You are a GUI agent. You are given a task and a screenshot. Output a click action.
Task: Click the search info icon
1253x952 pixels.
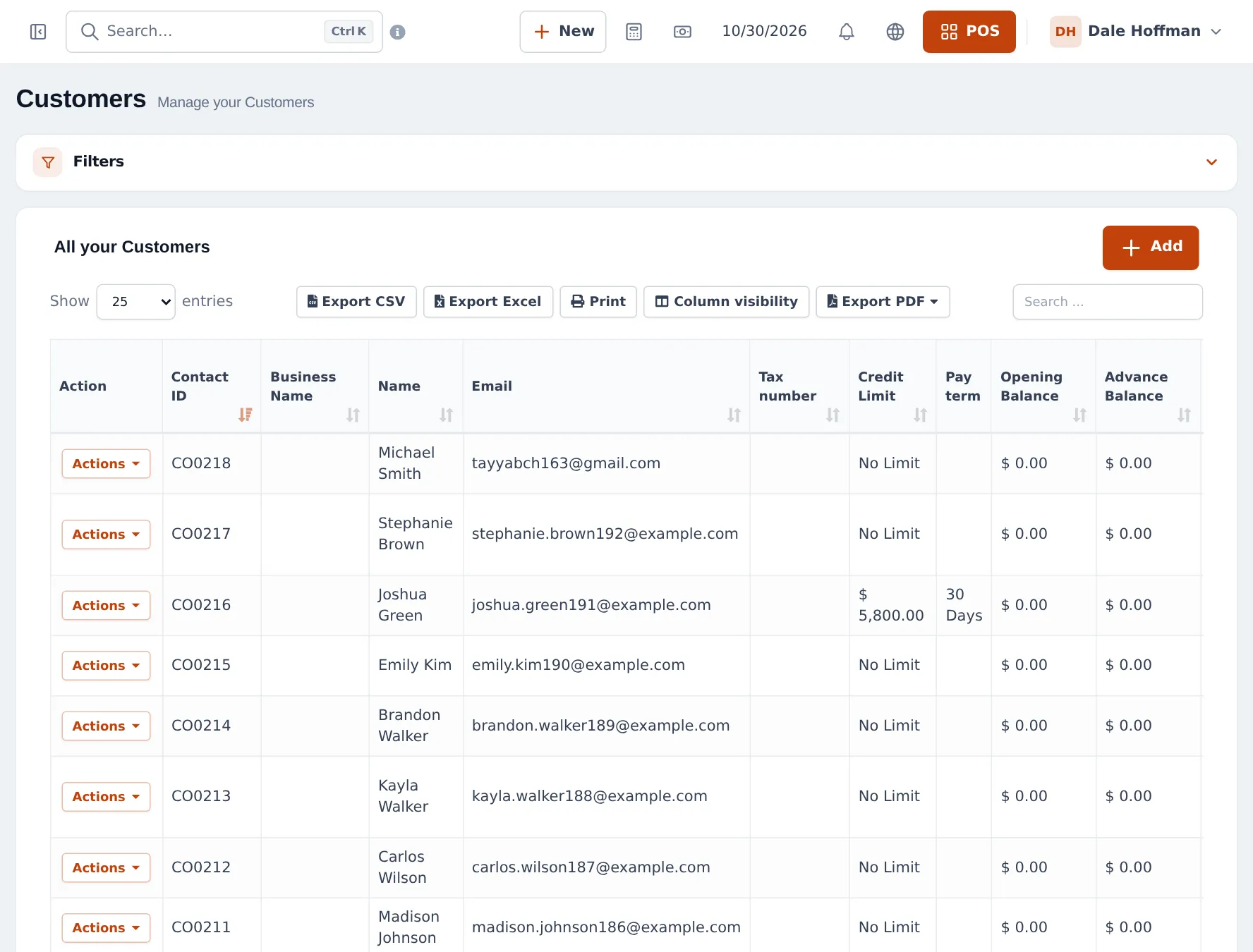pos(398,32)
